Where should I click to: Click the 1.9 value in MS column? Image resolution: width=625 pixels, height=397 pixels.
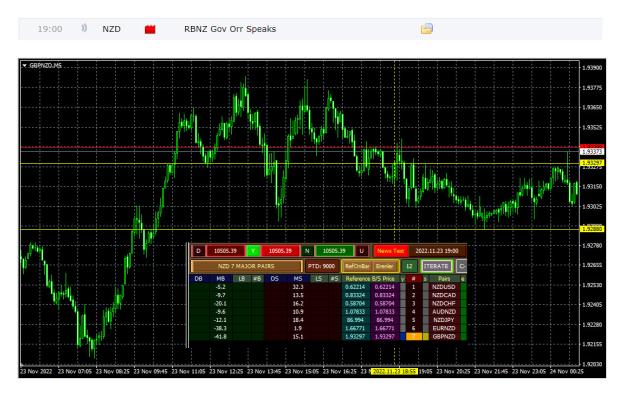click(x=298, y=328)
